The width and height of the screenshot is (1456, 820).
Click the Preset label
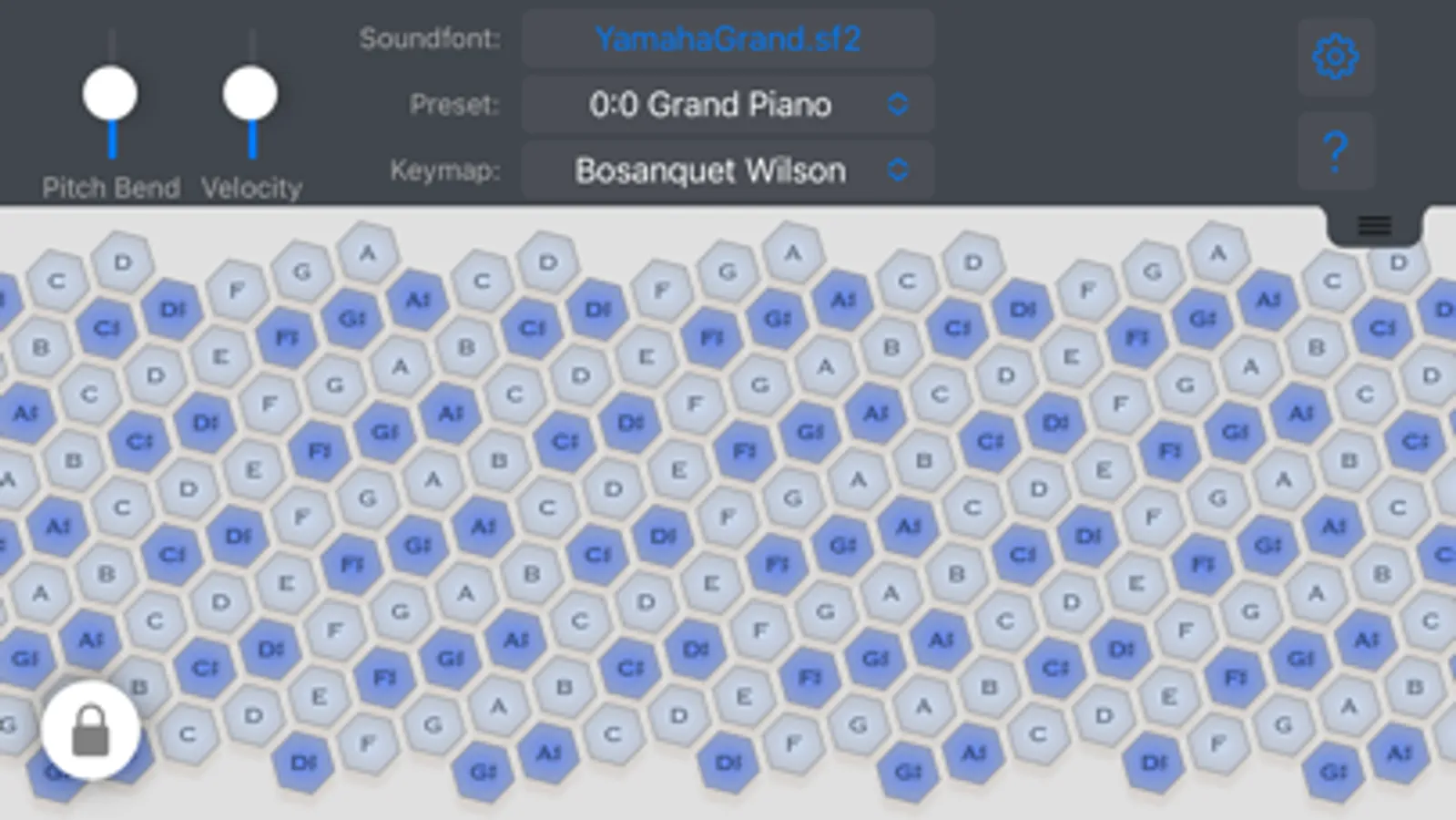click(454, 105)
